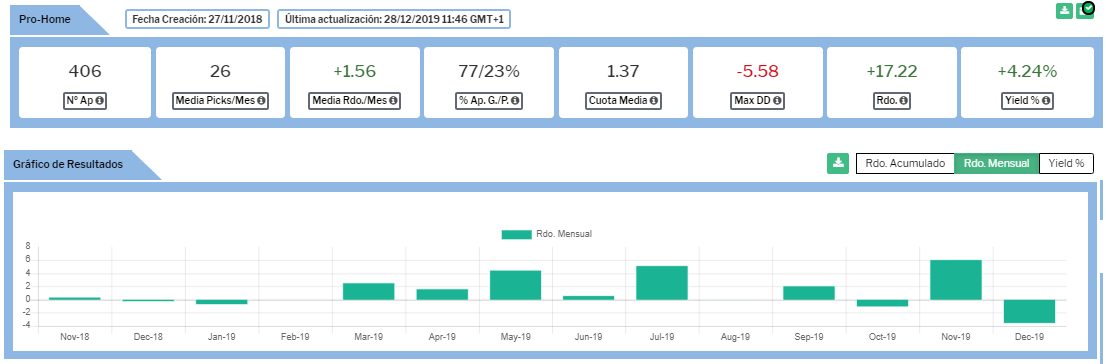This screenshot has height=364, width=1106.
Task: Select the Rdo. Mensual chart view
Action: coord(997,164)
